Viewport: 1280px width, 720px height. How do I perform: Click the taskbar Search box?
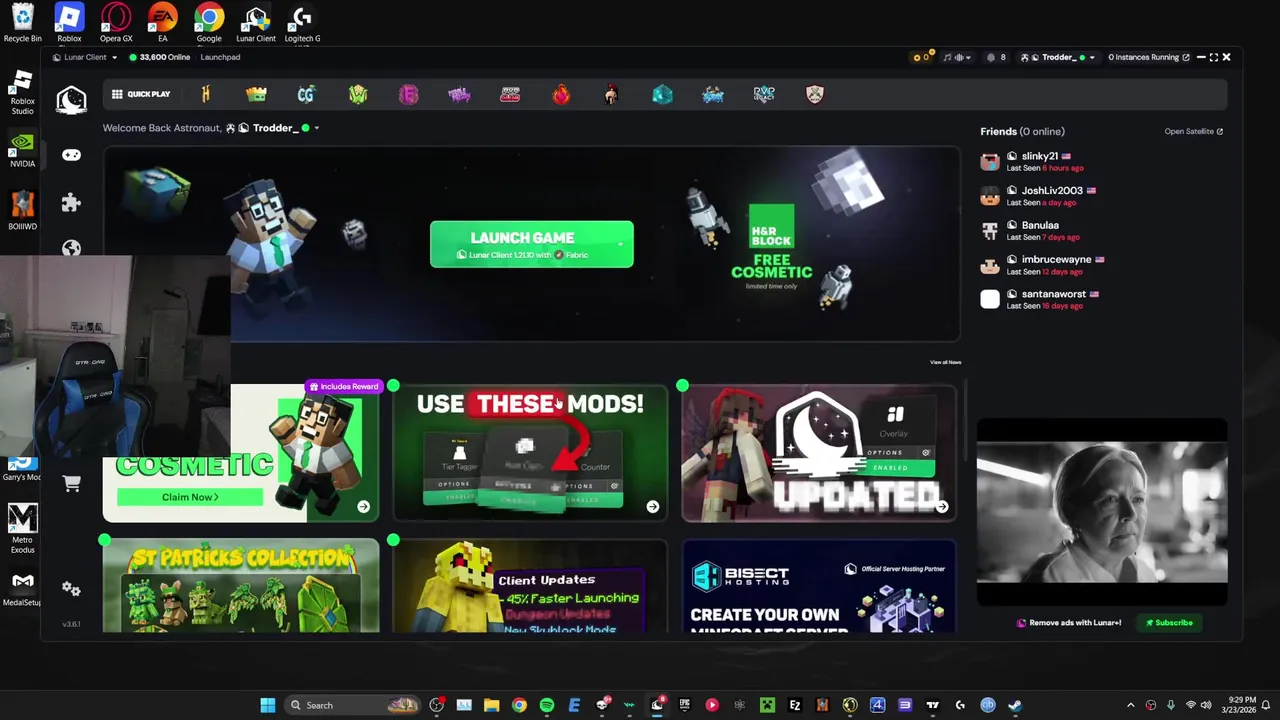pyautogui.click(x=353, y=705)
